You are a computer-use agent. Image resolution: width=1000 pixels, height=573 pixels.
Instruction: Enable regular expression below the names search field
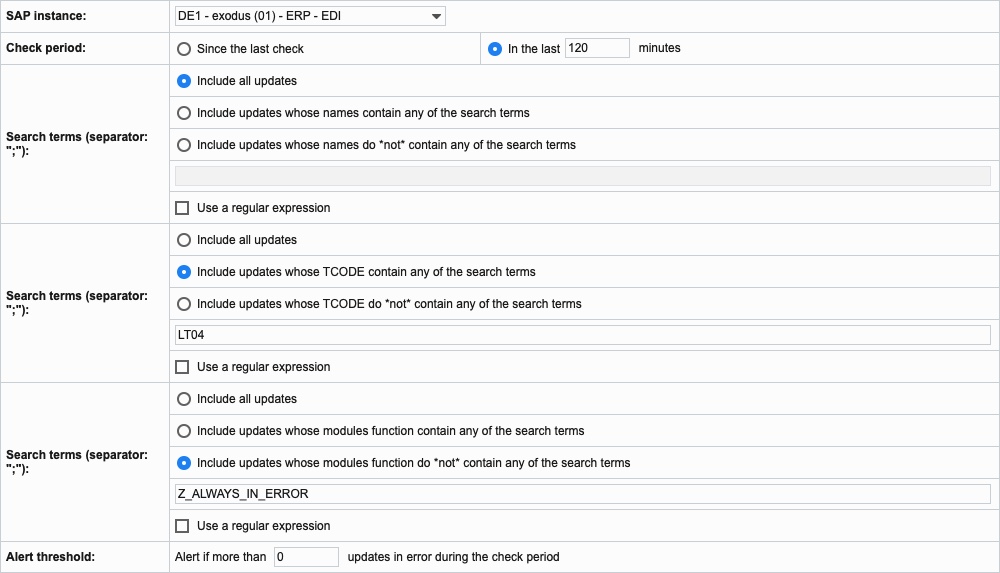tap(182, 208)
